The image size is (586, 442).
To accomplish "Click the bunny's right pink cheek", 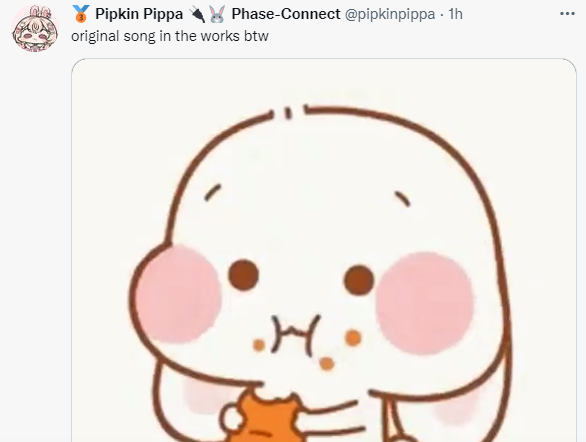I will click(x=425, y=303).
